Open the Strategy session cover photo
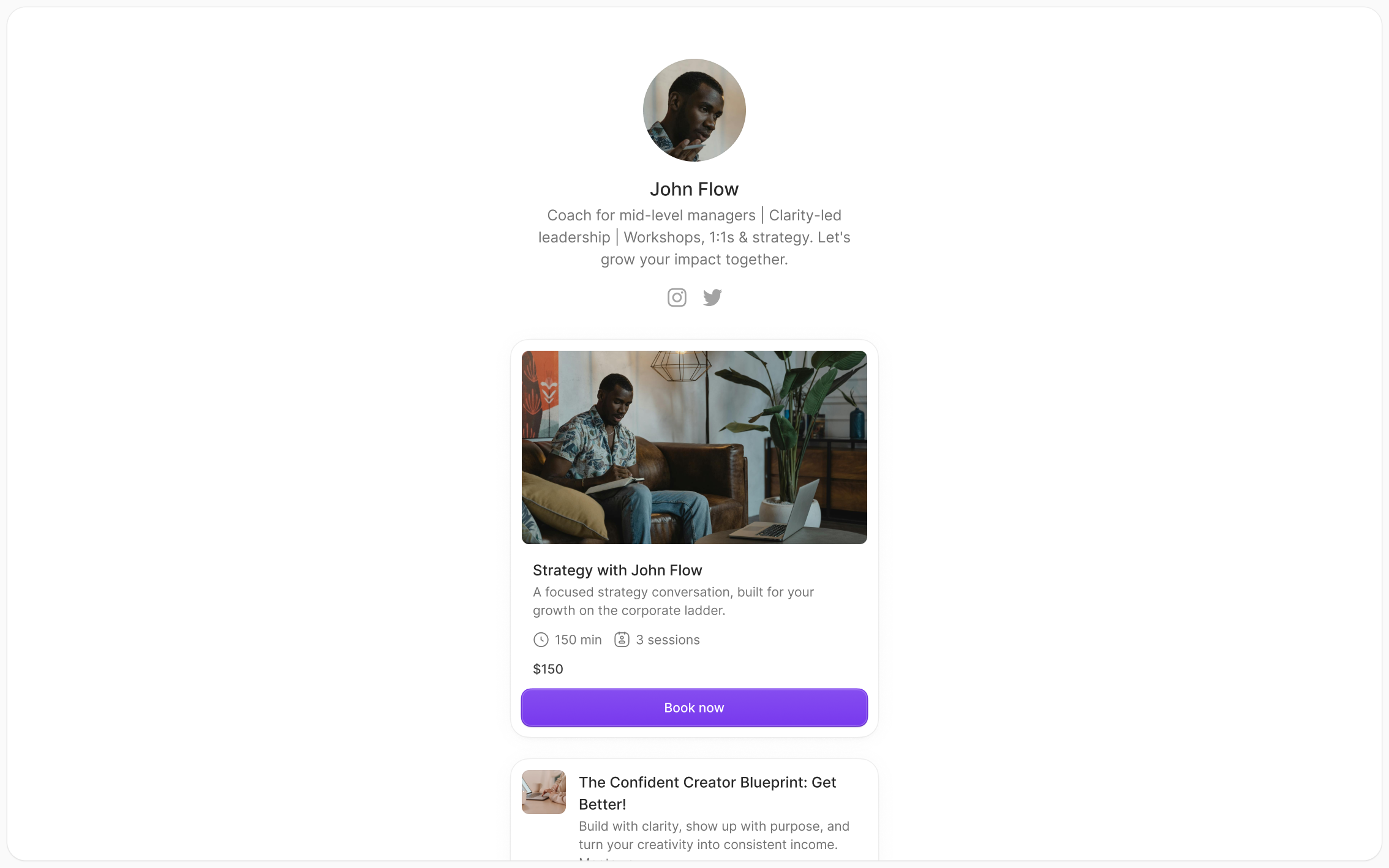The height and width of the screenshot is (868, 1389). pos(694,447)
